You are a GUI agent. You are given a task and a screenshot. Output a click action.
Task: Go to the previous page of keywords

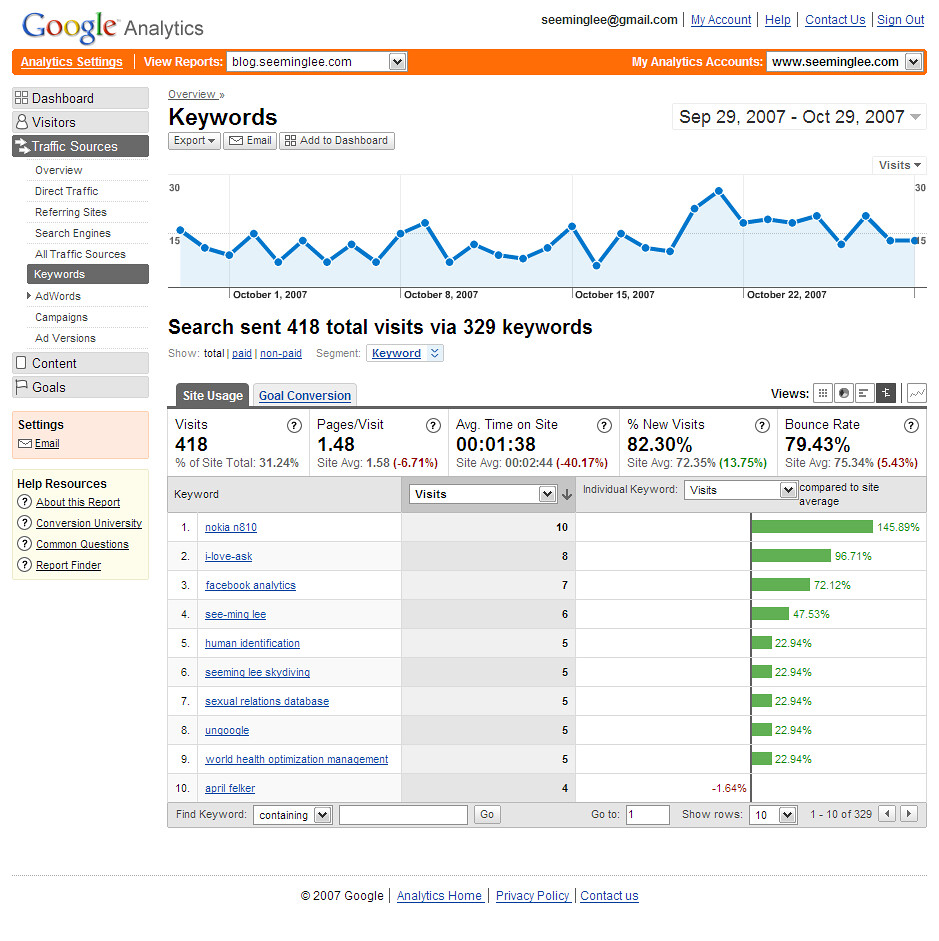[887, 814]
